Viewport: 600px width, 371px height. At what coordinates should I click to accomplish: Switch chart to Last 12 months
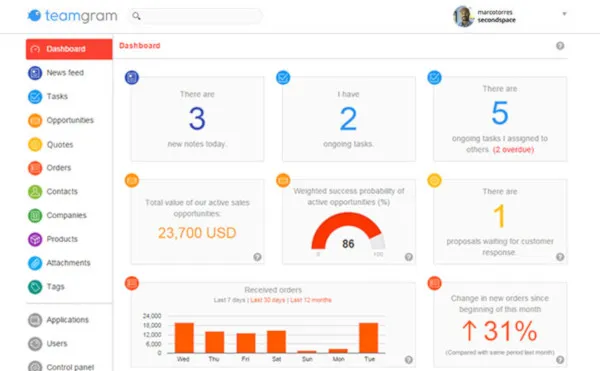tap(311, 300)
